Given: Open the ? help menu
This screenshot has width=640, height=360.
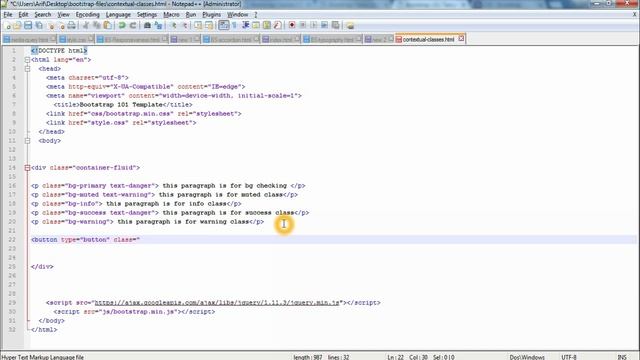Looking at the screenshot, I should (256, 14).
